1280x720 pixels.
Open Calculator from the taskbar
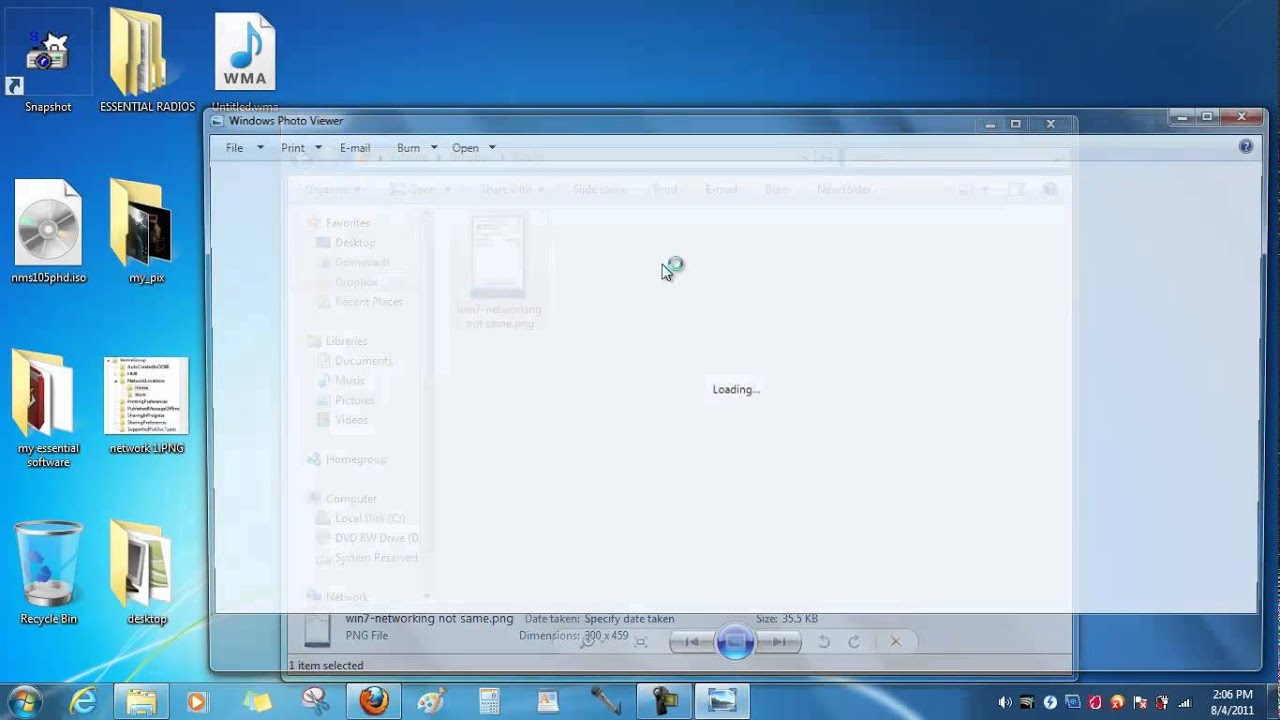pos(489,702)
